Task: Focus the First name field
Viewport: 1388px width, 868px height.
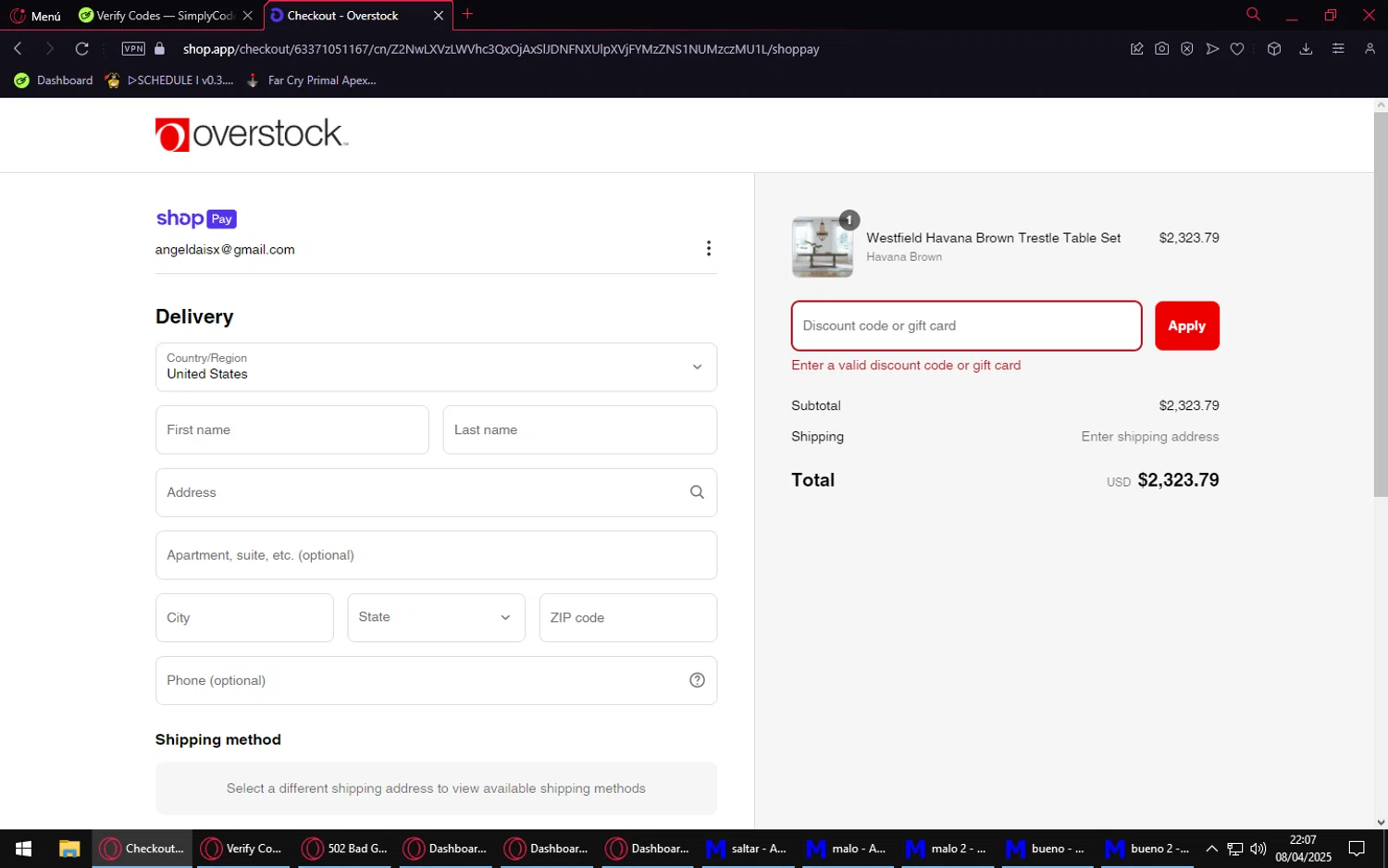Action: click(292, 430)
